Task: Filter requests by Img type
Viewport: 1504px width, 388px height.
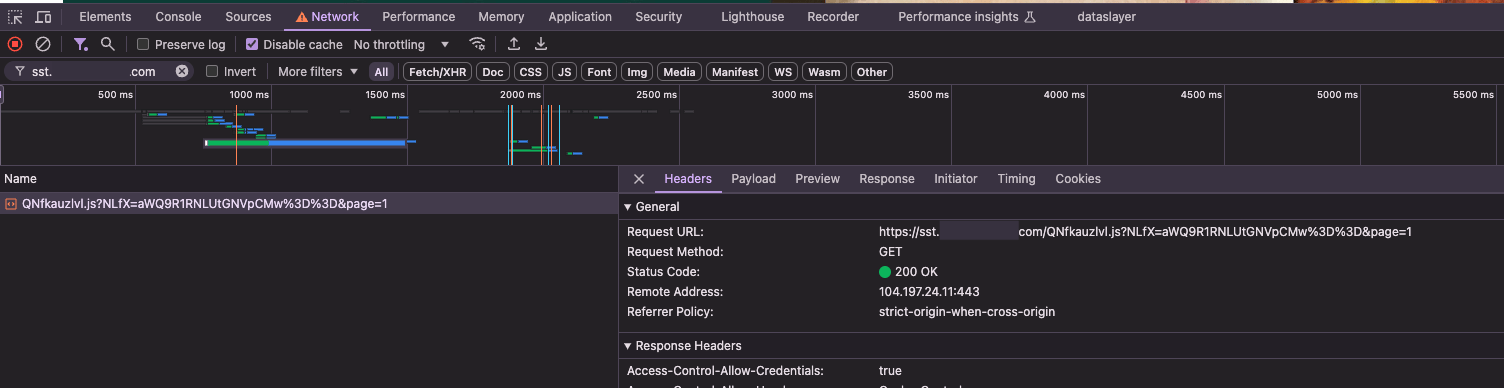Action: [x=637, y=72]
